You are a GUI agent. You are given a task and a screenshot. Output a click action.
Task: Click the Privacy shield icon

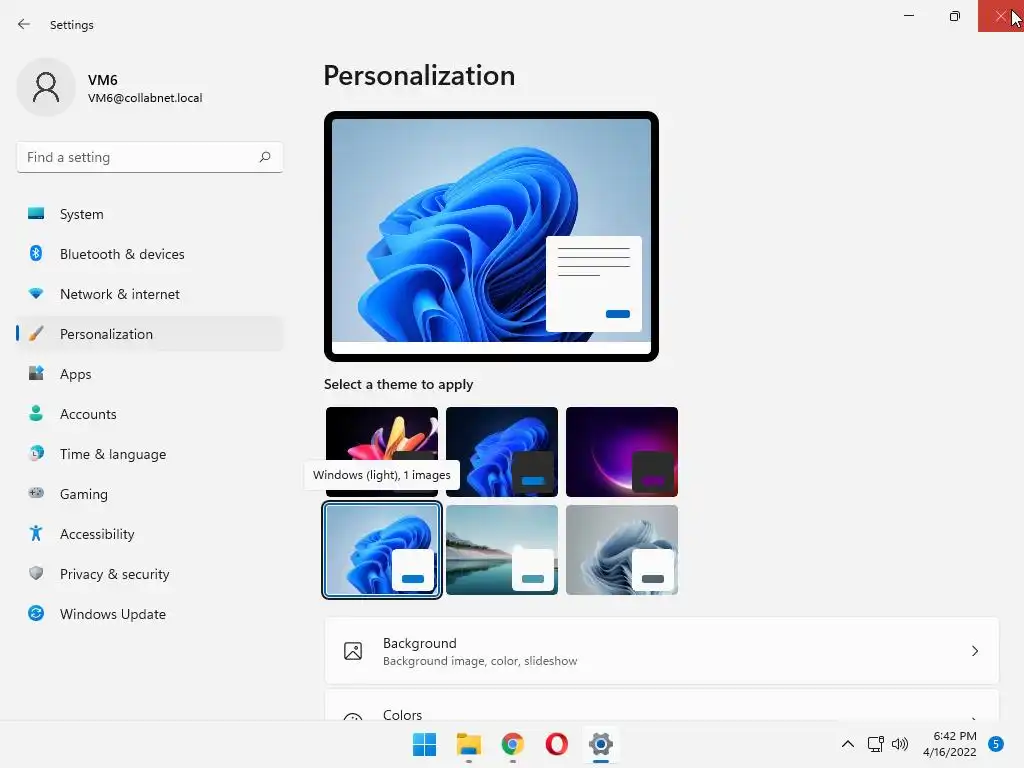tap(36, 573)
